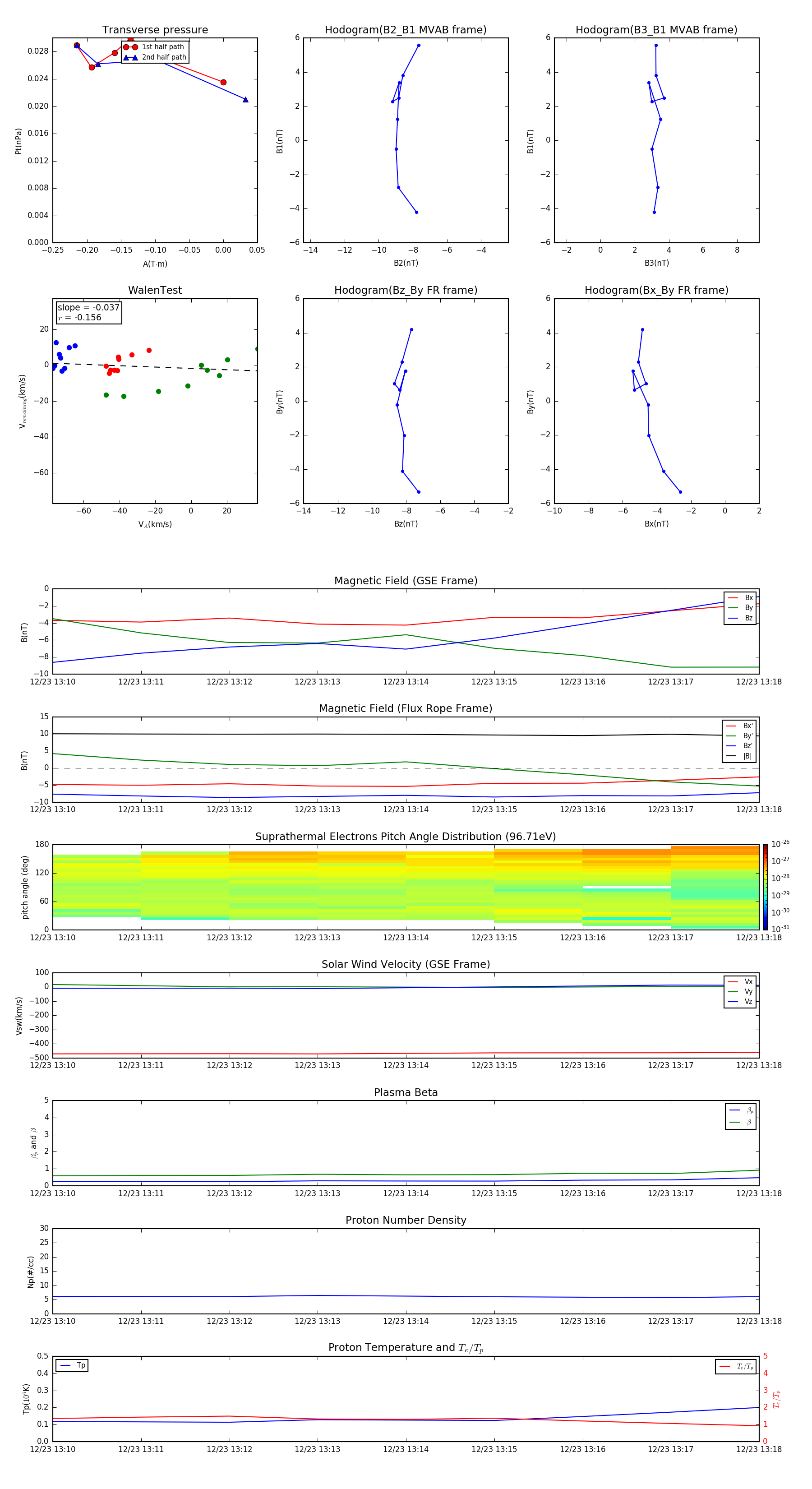Click the βp legend entry in Plasma Beta
812x1489 pixels.
pos(741,1110)
